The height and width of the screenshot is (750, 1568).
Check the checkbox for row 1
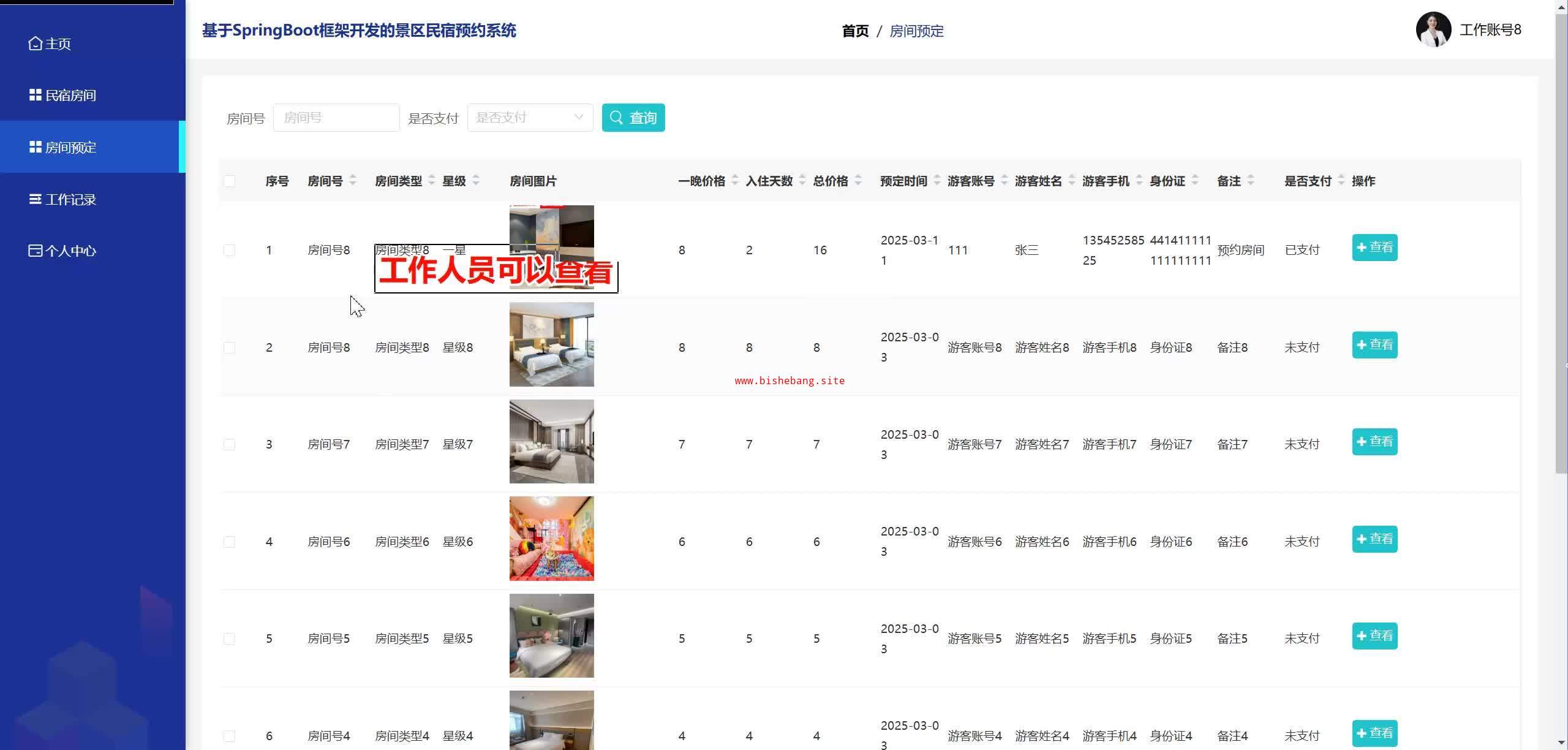tap(230, 250)
